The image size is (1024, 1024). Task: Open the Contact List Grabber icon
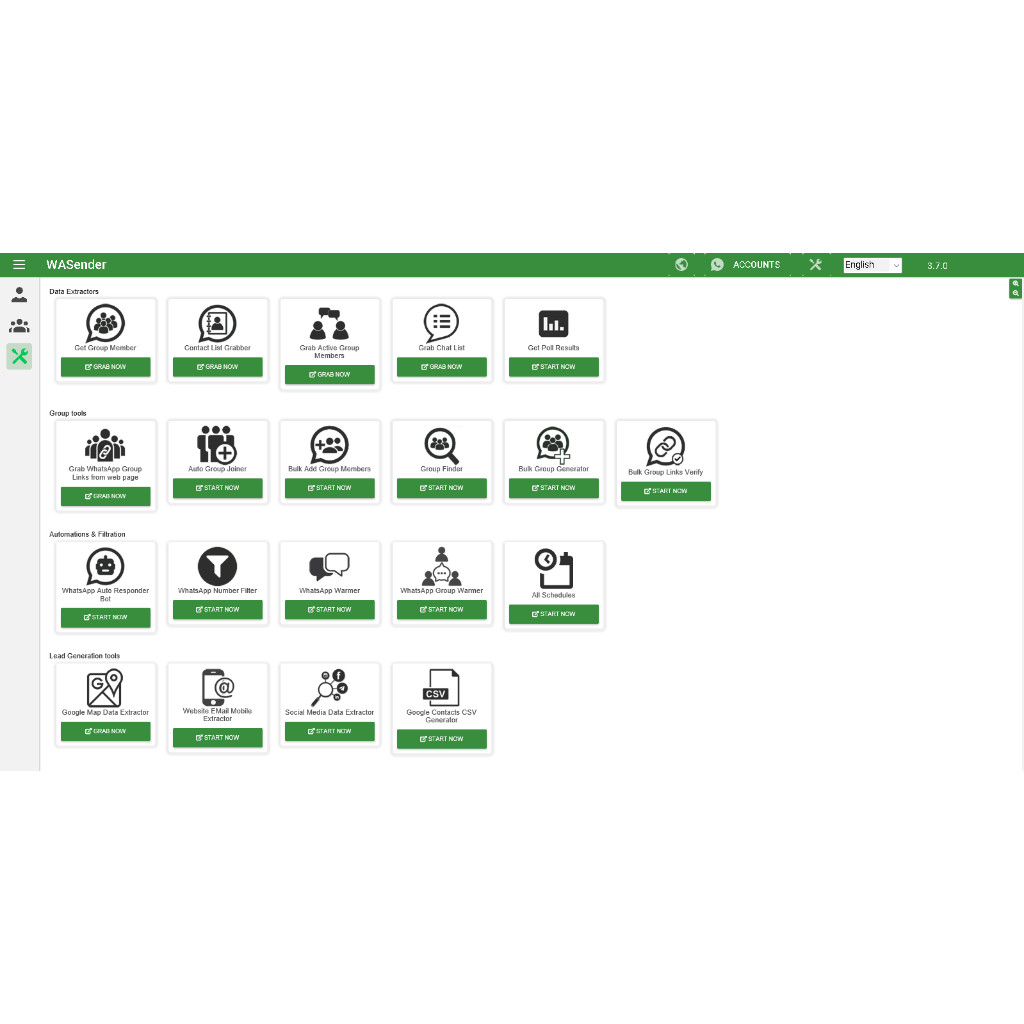pyautogui.click(x=217, y=322)
